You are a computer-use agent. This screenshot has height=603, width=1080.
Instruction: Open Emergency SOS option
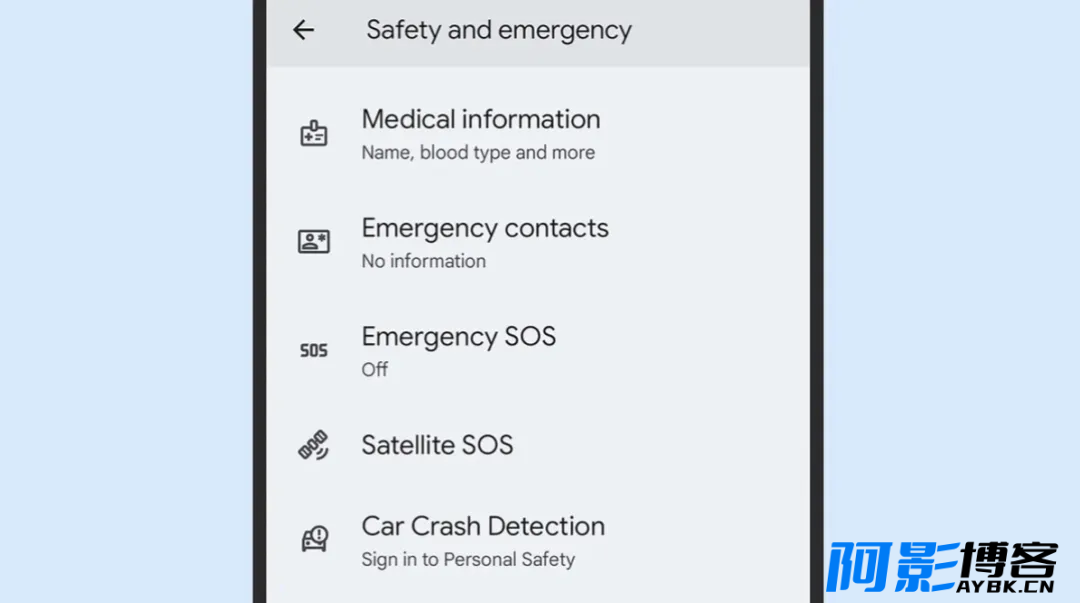coord(538,351)
